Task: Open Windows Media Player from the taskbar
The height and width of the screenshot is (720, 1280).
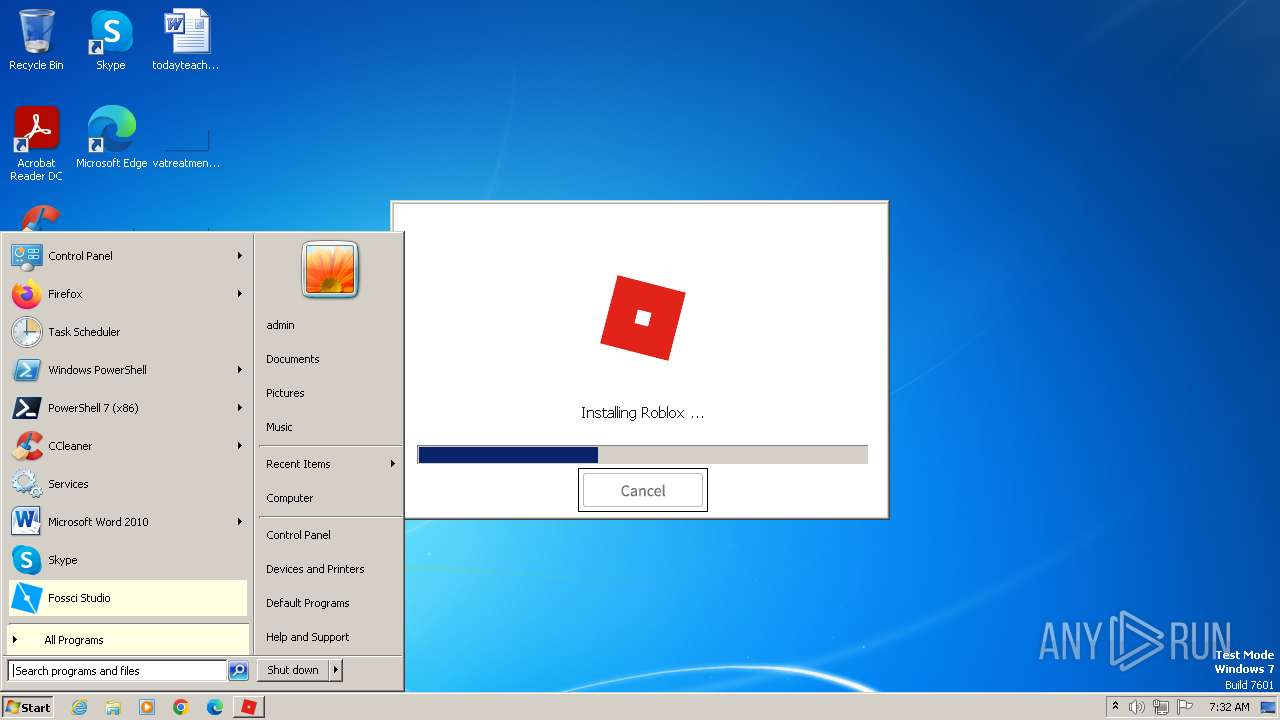Action: 147,707
